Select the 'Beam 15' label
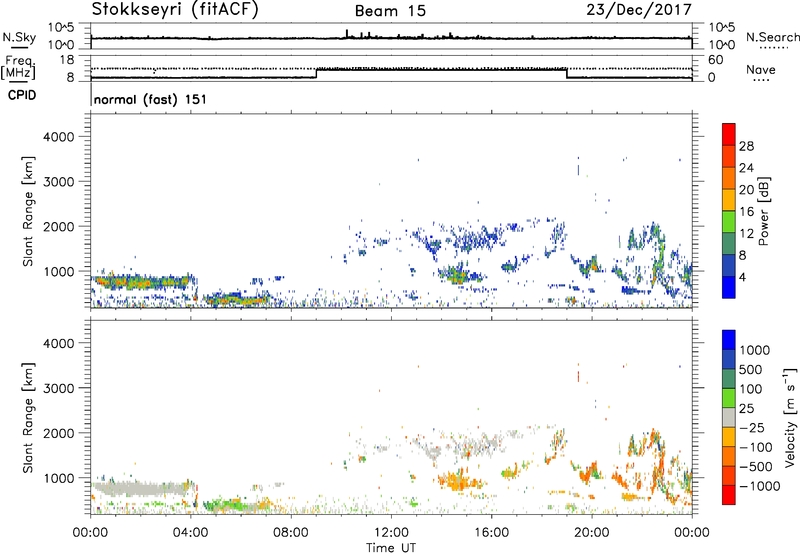Viewport: 800px width, 554px height. 390,11
